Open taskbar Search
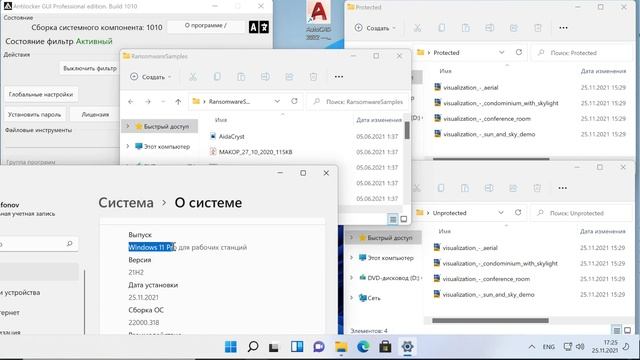Image resolution: width=640 pixels, height=360 pixels. tap(253, 347)
